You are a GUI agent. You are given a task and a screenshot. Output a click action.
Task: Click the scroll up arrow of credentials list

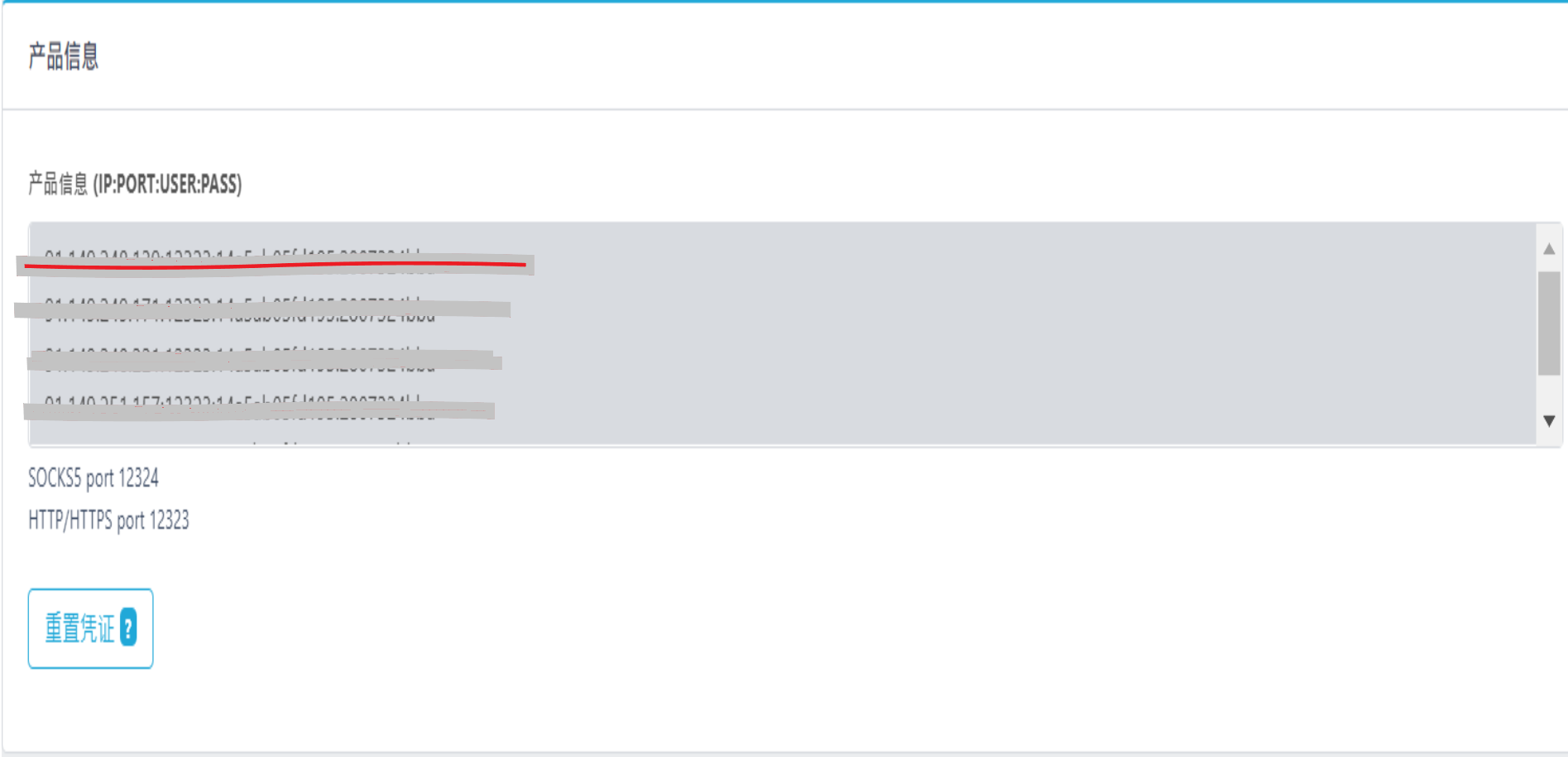click(1549, 248)
